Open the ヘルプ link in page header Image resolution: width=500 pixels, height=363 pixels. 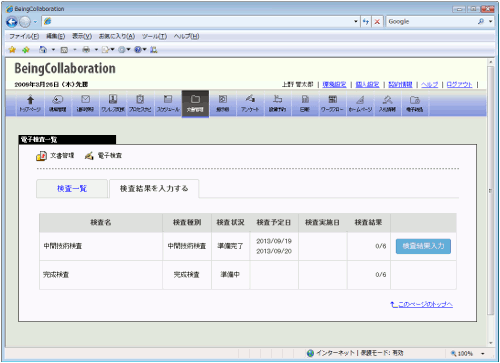tap(429, 85)
